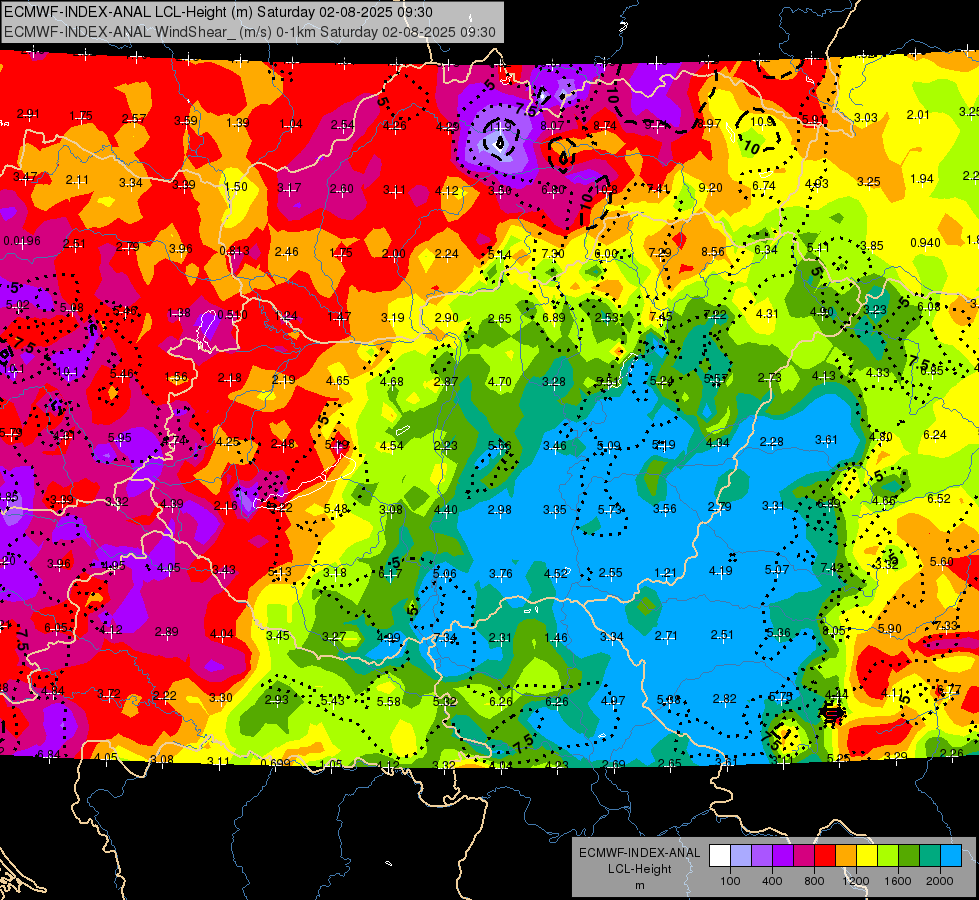
Task: Click the white legend color swatch
Action: [x=720, y=856]
